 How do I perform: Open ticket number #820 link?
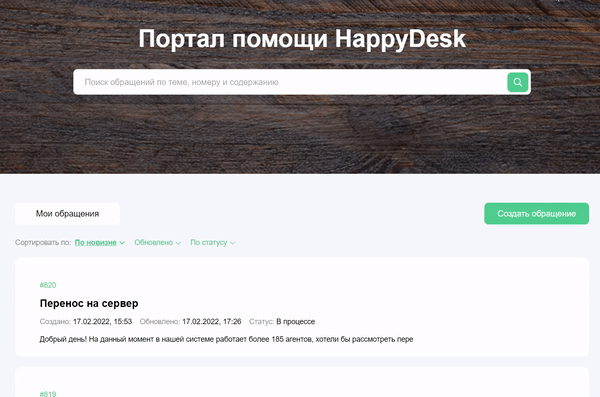[x=48, y=285]
